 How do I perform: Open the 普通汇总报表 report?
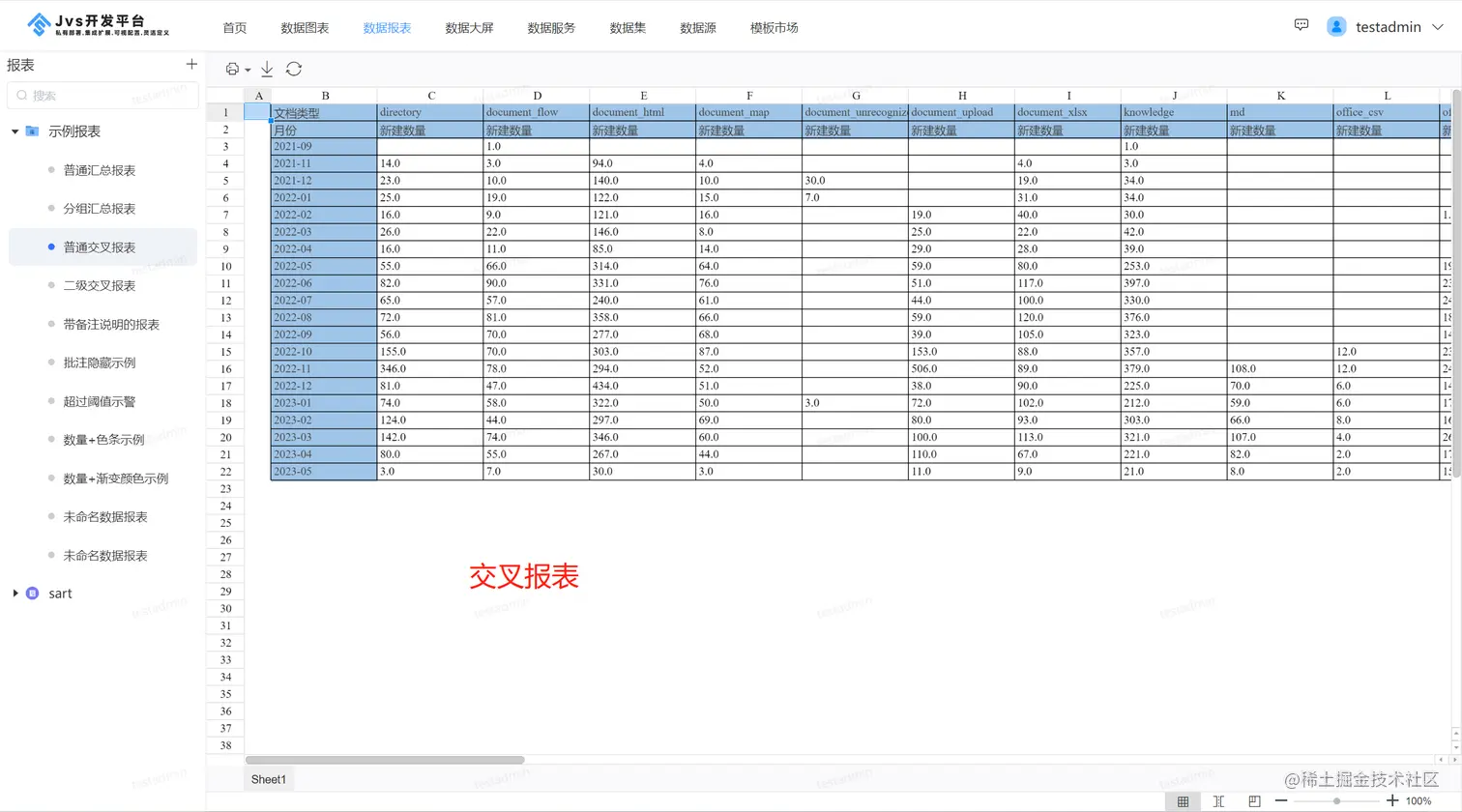[x=100, y=170]
